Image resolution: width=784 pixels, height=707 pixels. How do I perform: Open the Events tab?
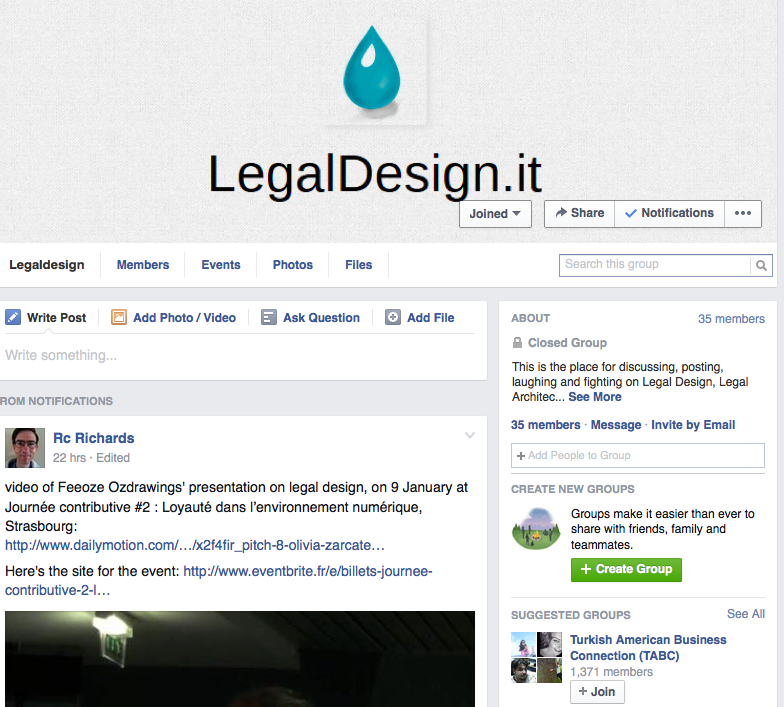click(221, 265)
